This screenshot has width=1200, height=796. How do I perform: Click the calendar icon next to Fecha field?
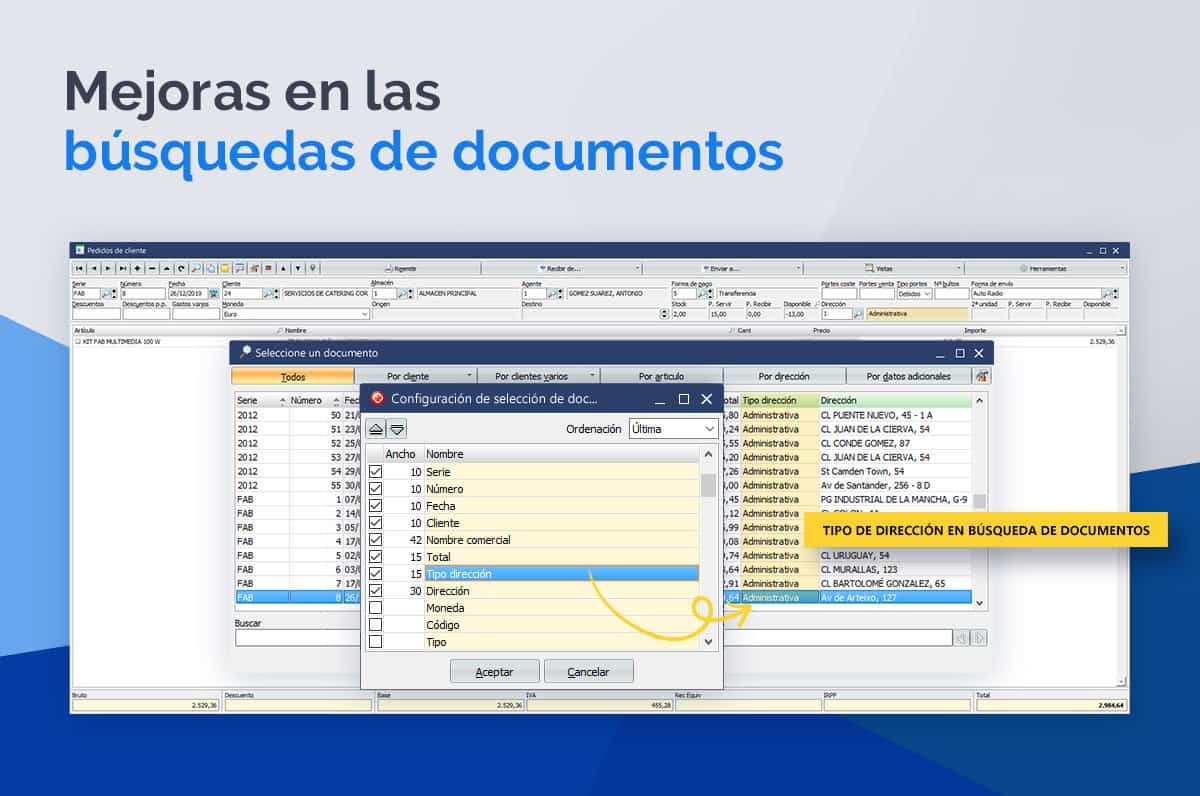213,294
